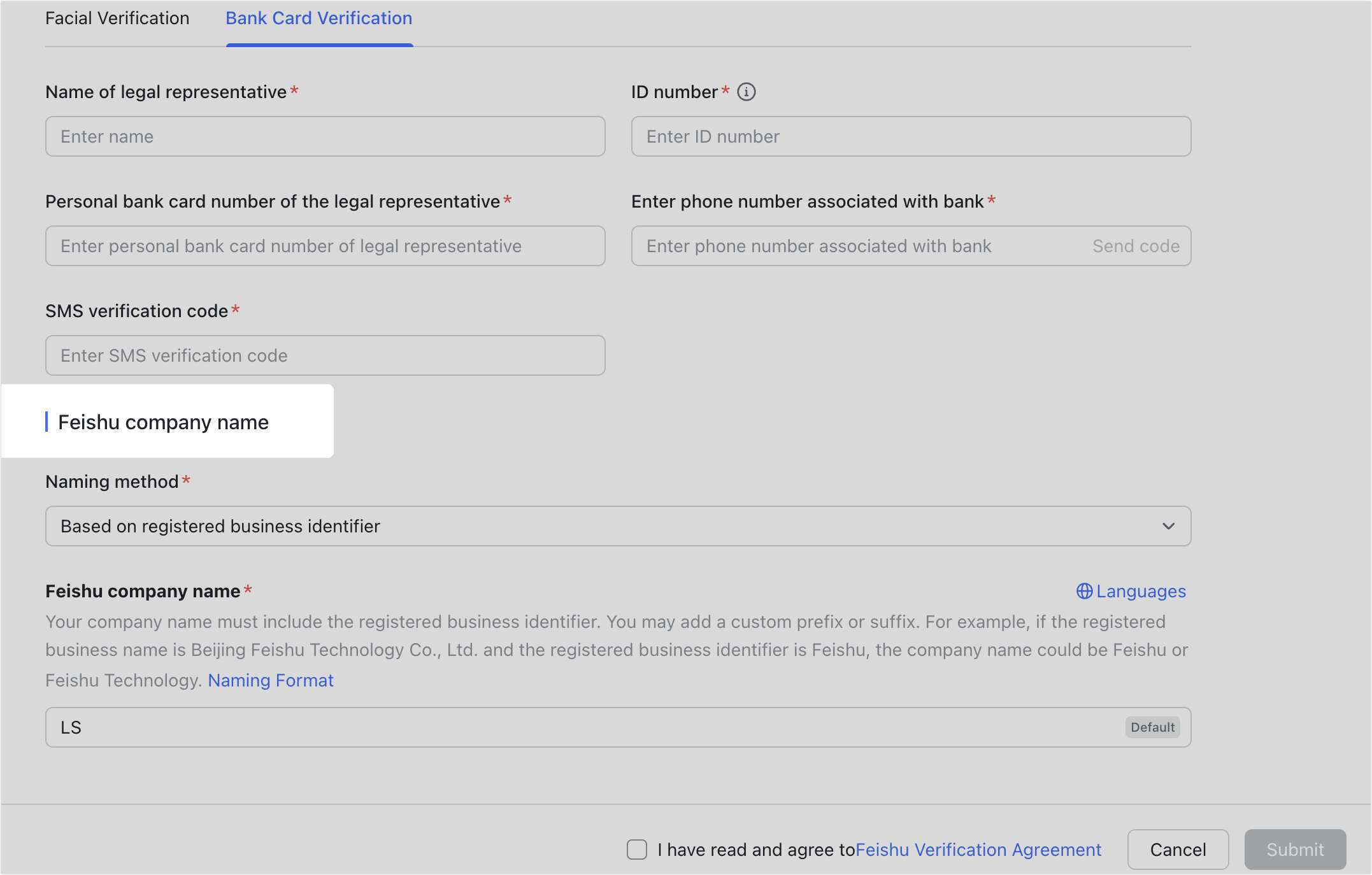Click the Submit button
Viewport: 1372px width, 875px height.
coord(1294,849)
